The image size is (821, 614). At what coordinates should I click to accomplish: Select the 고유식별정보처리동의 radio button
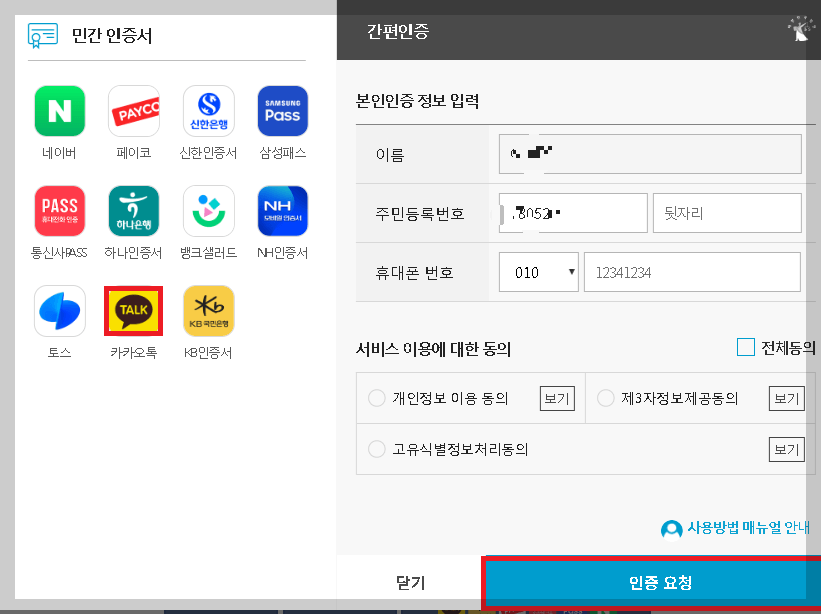pyautogui.click(x=376, y=449)
